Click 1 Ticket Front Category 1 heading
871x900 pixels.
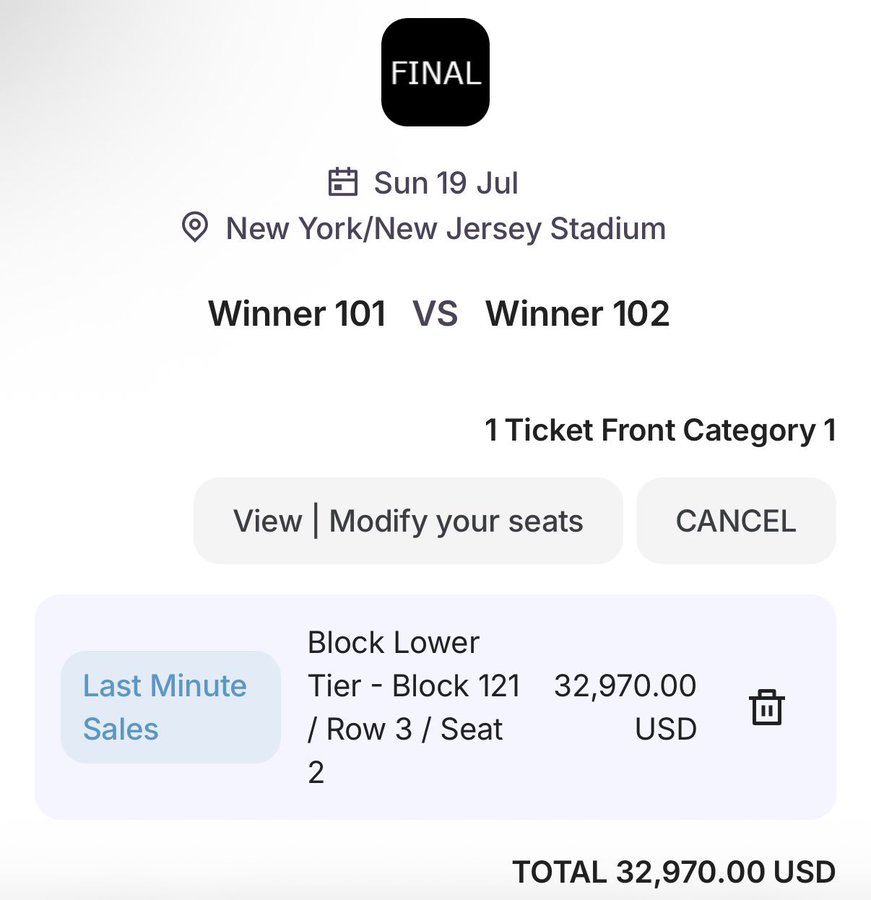click(660, 430)
